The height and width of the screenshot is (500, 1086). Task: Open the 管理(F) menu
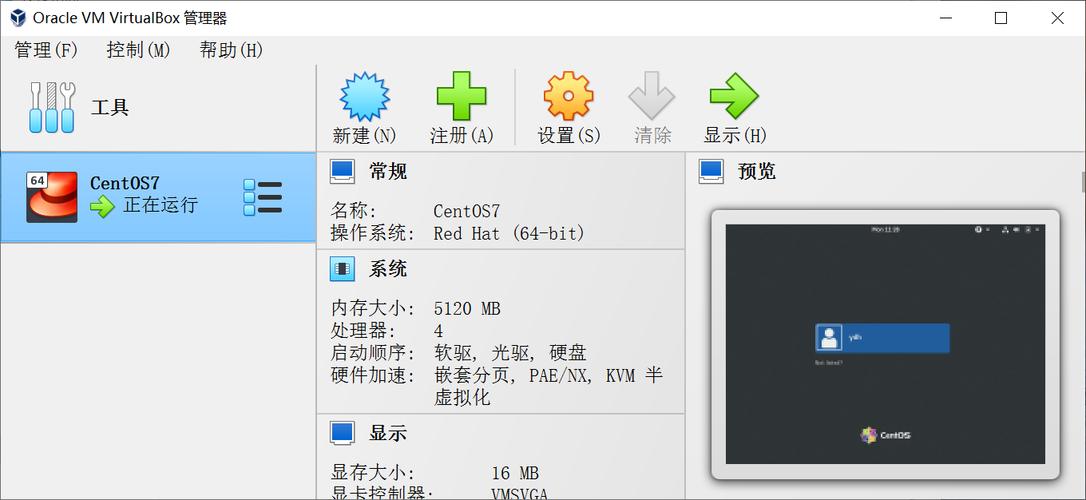pos(46,50)
